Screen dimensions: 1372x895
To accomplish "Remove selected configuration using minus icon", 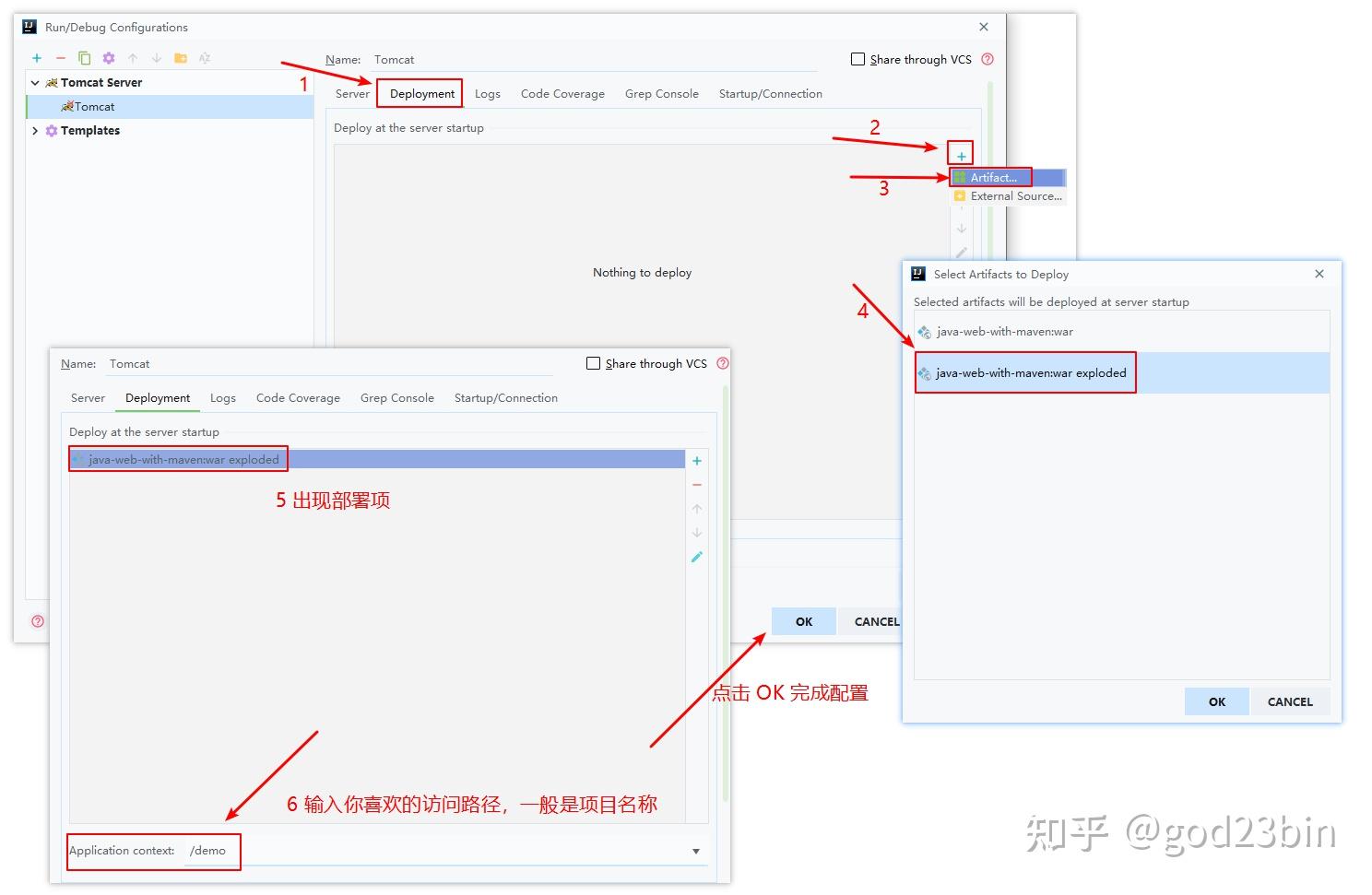I will click(61, 57).
